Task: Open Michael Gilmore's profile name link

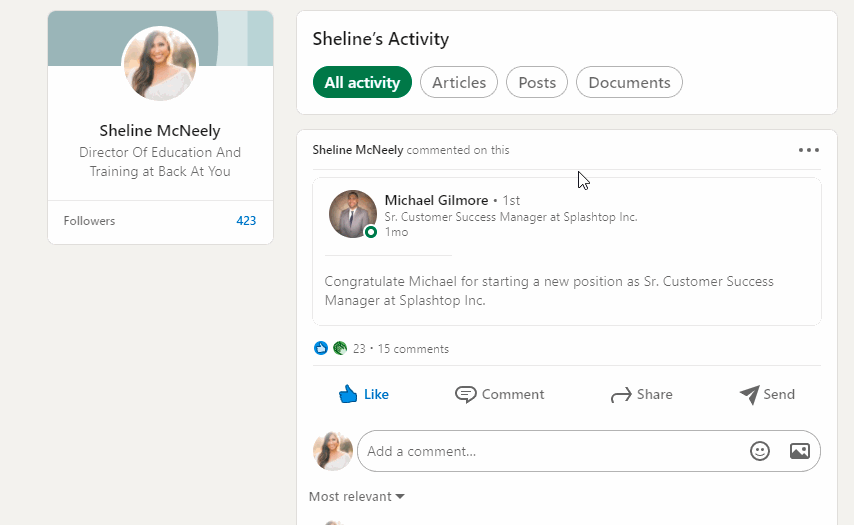Action: pyautogui.click(x=436, y=200)
